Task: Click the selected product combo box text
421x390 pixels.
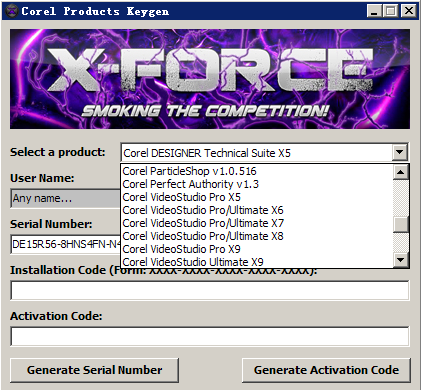Action: tap(207, 153)
